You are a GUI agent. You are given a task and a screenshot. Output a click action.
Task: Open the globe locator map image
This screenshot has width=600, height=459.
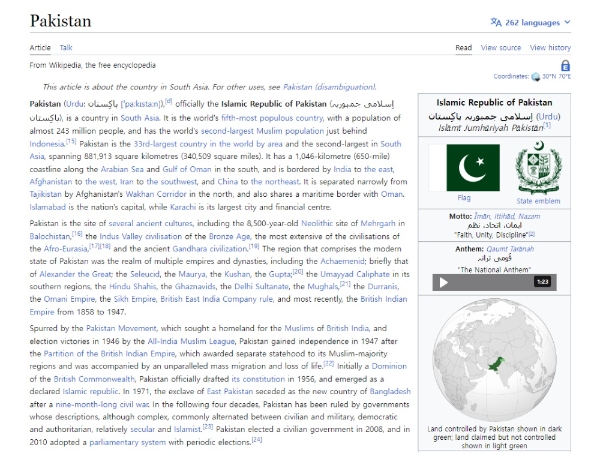click(x=494, y=360)
